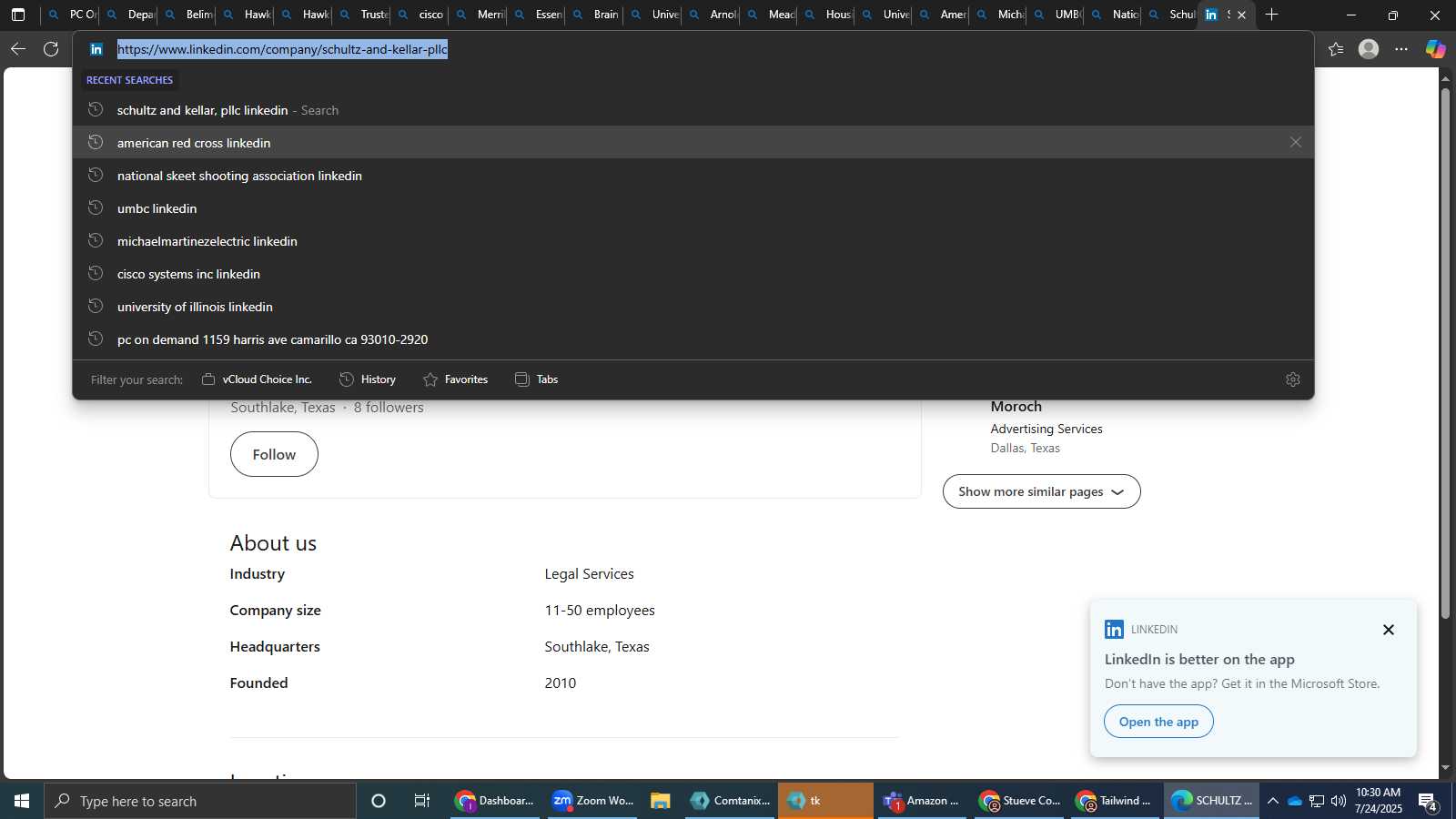
Task: Choose university of illinois linkedin suggestion
Action: (x=693, y=307)
